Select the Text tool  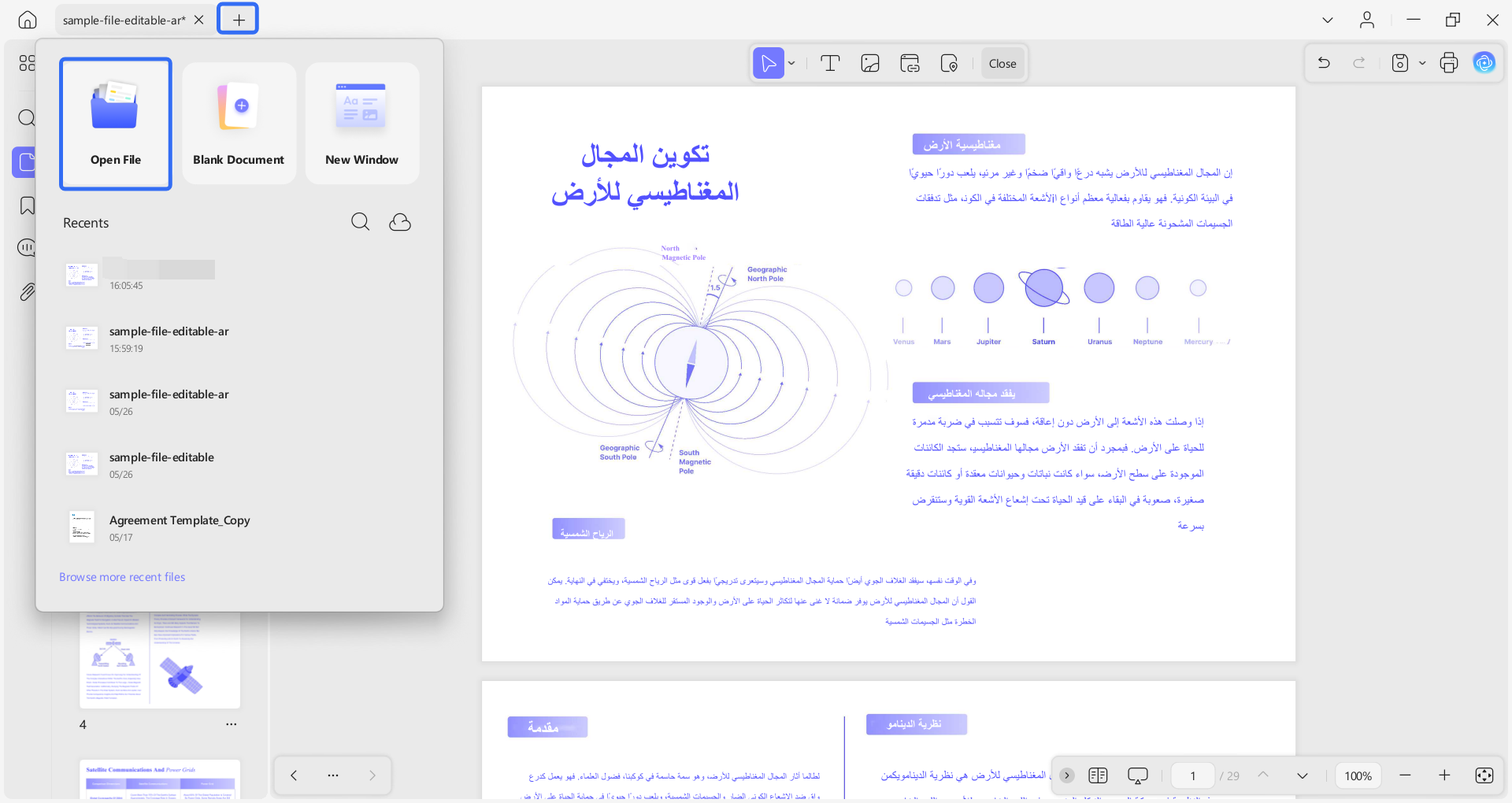[x=830, y=63]
